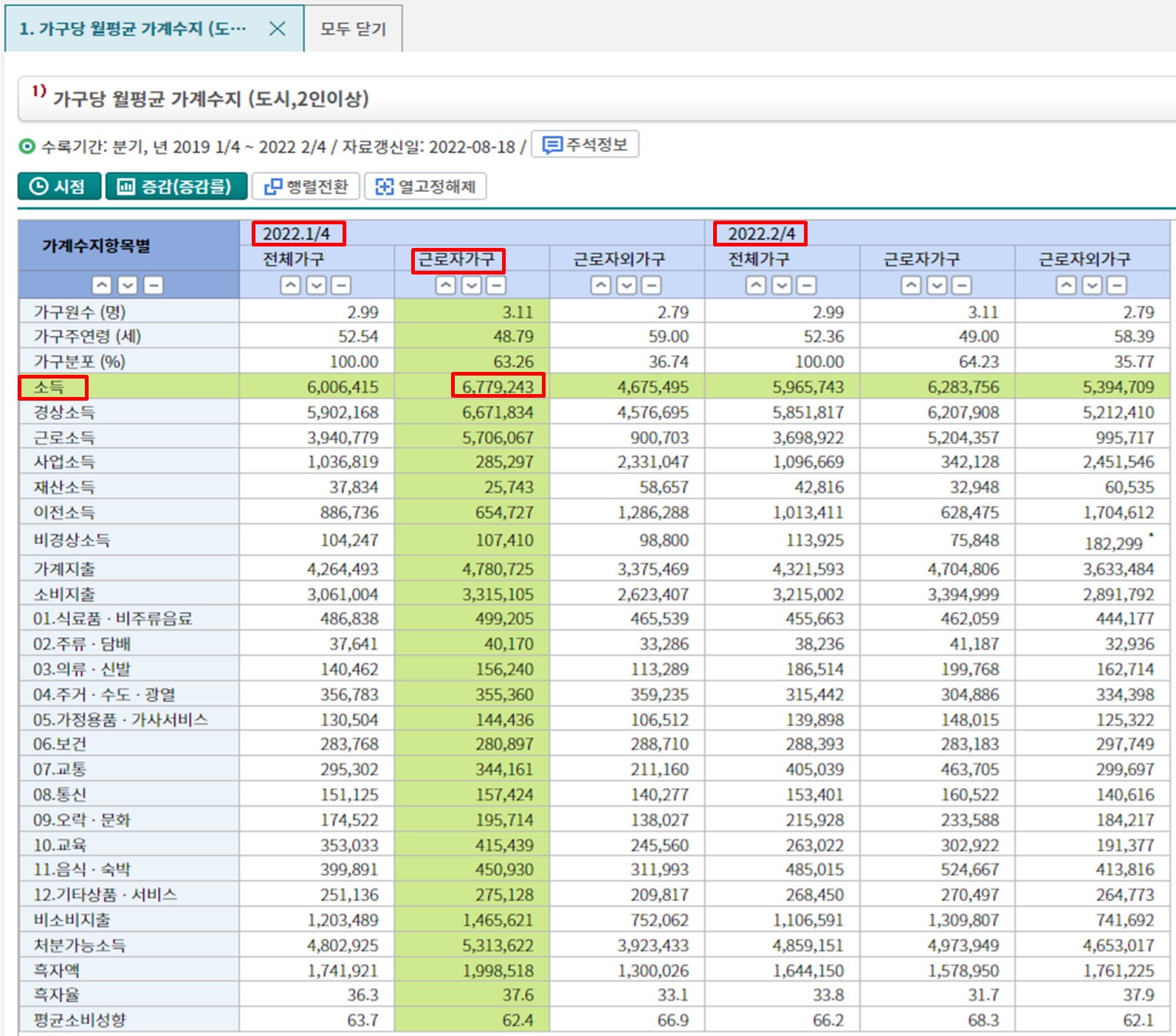Click the 모두 닫기 tab

(x=353, y=29)
